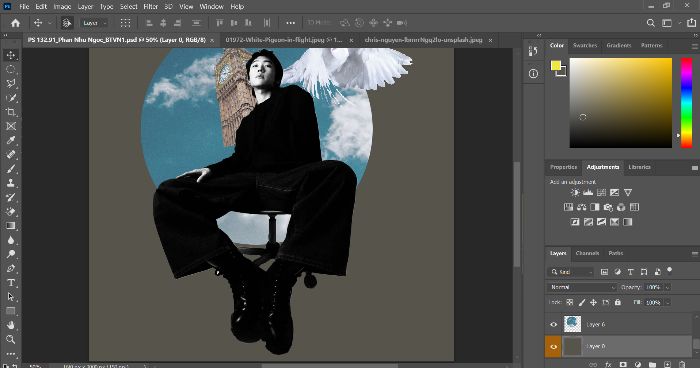The image size is (700, 368).
Task: Select the Hand tool
Action: tap(11, 325)
